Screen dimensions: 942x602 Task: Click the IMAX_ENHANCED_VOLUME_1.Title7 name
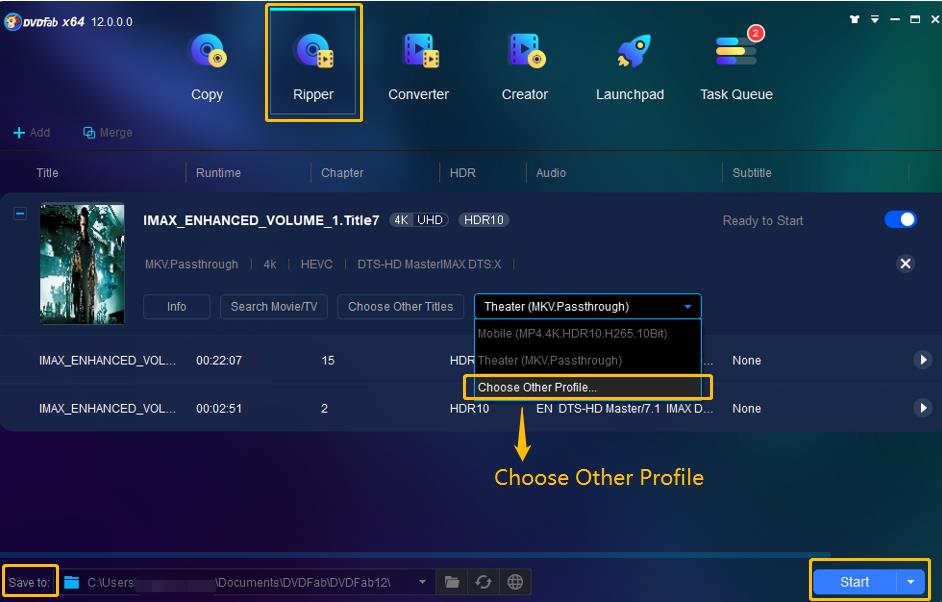pos(261,220)
